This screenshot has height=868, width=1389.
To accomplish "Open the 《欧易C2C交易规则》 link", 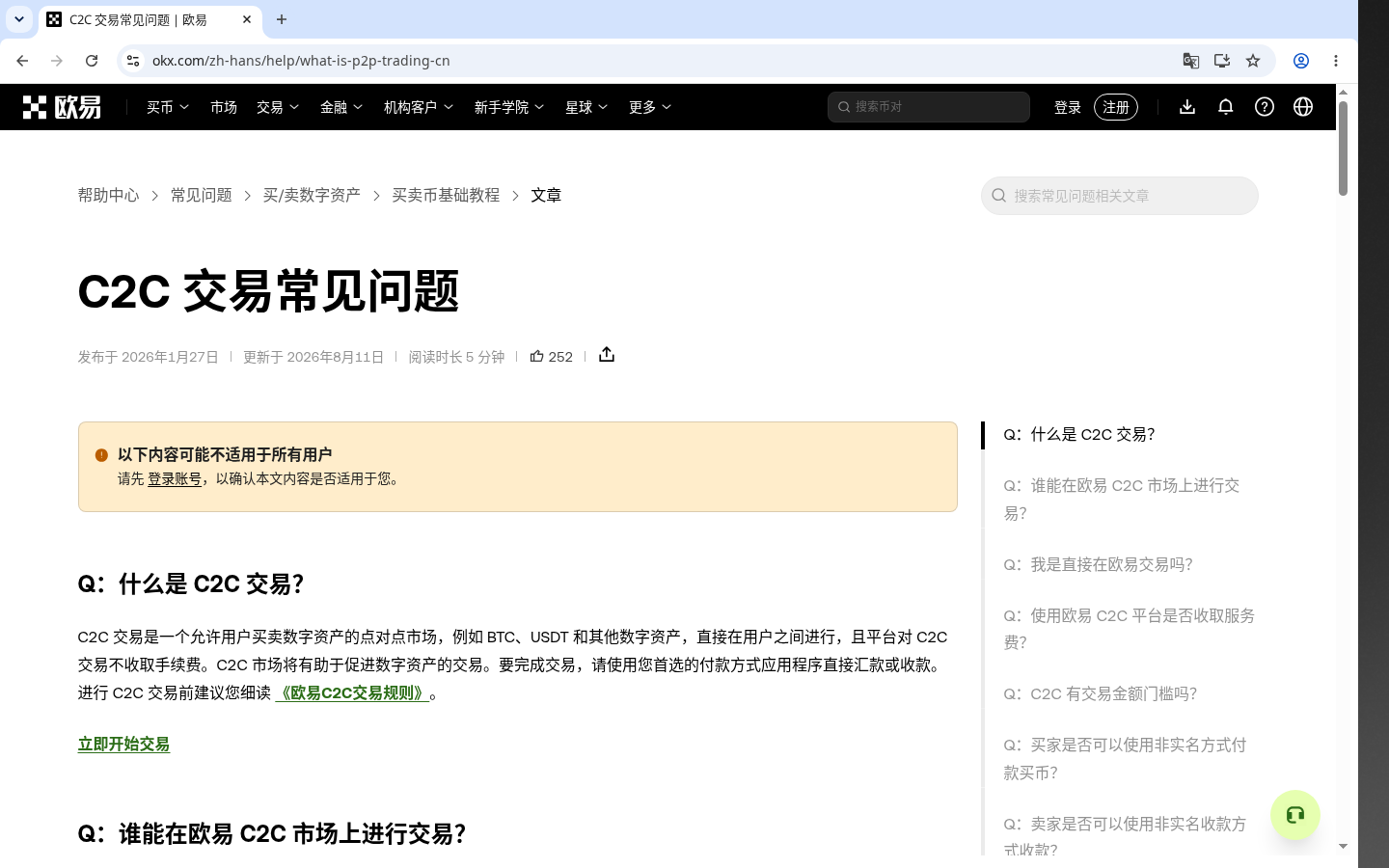I will coord(352,692).
